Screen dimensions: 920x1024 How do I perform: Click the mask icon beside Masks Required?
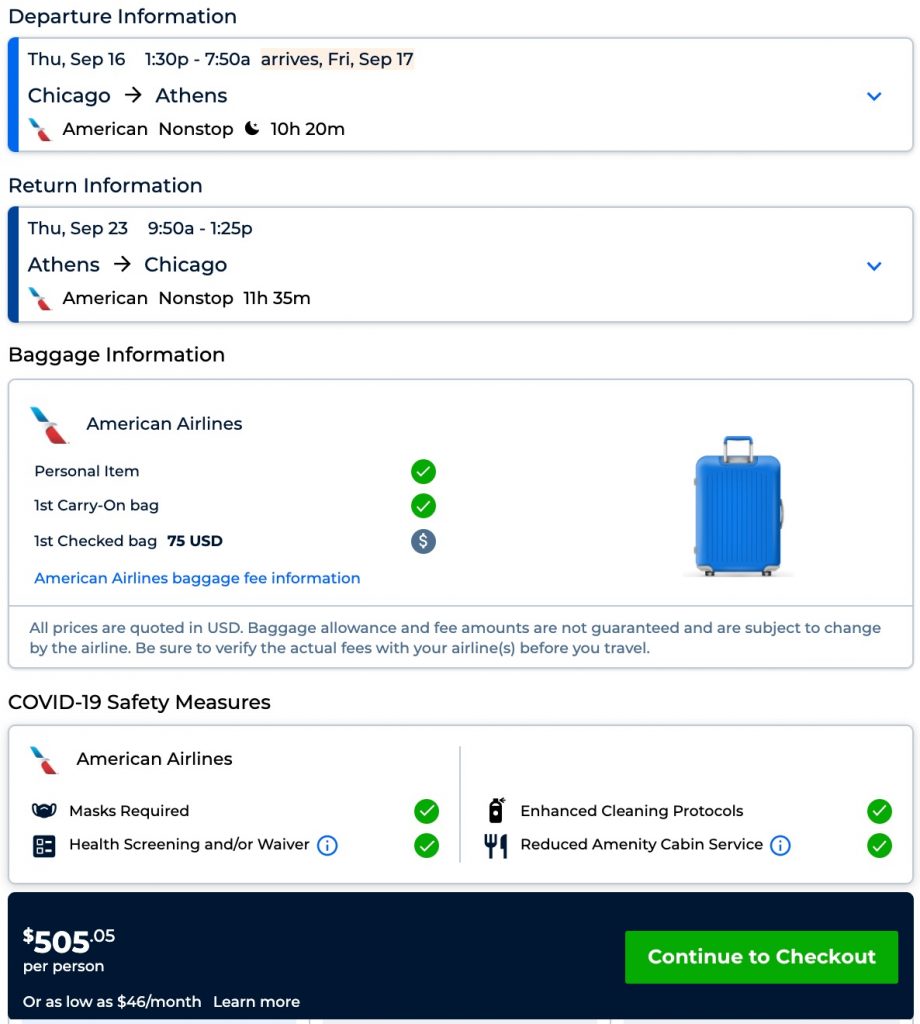coord(44,811)
